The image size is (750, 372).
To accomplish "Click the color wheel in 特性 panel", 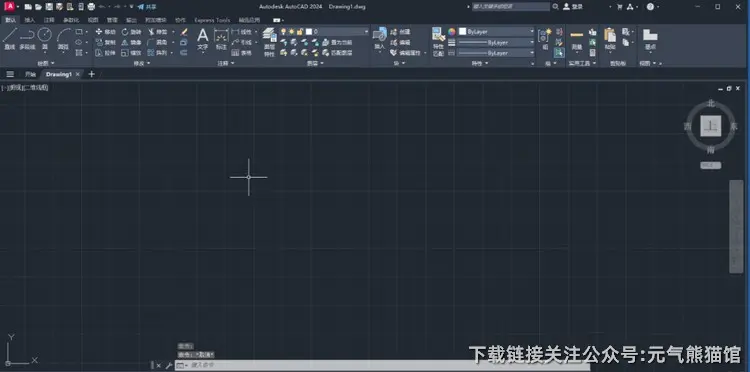I will pos(452,32).
